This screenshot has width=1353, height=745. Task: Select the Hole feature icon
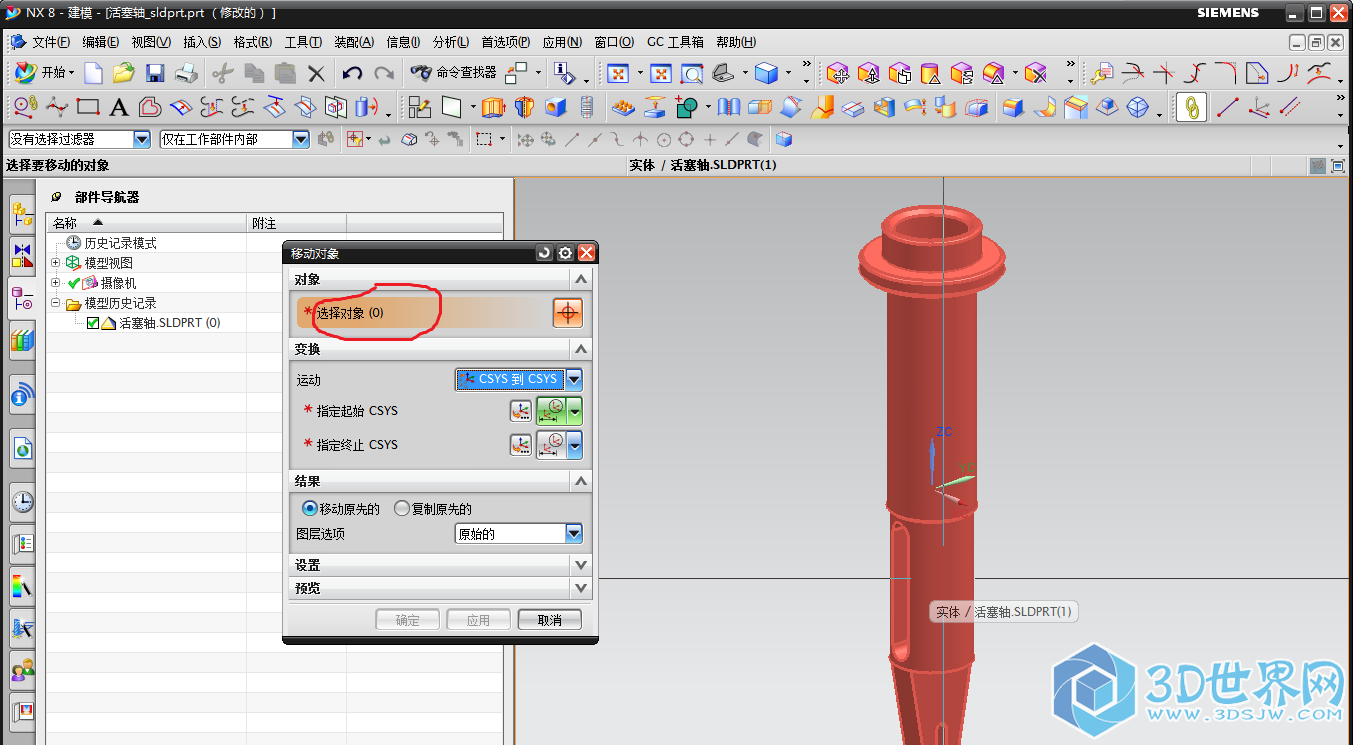click(556, 106)
